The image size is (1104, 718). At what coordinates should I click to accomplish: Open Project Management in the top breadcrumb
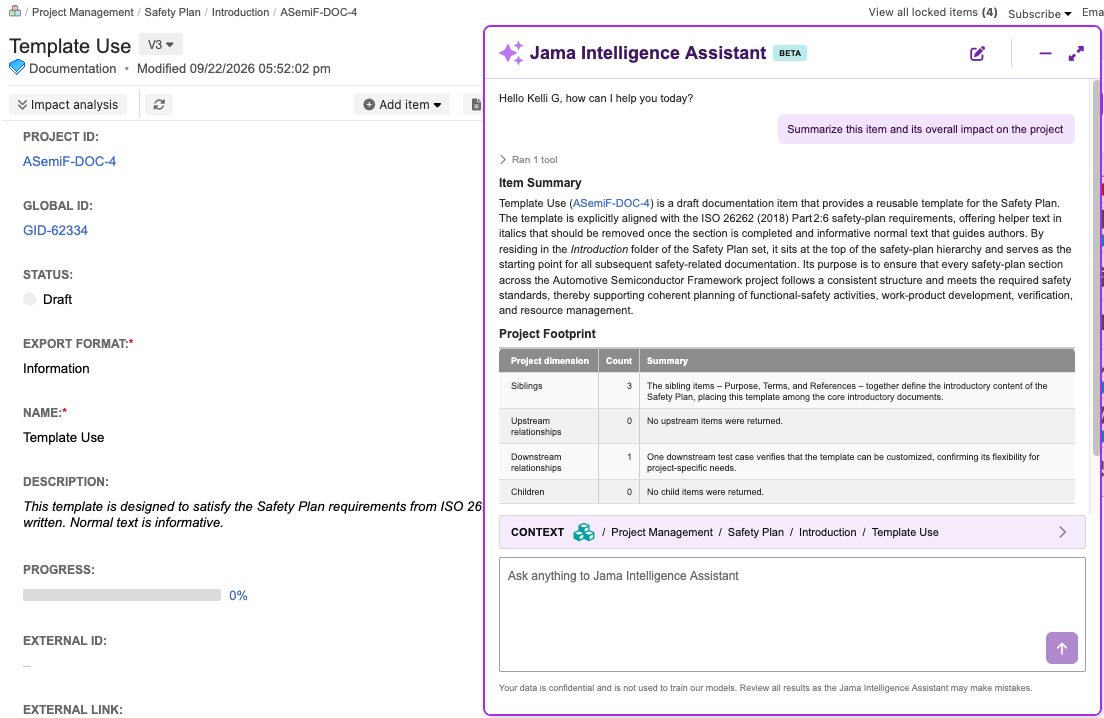point(82,12)
